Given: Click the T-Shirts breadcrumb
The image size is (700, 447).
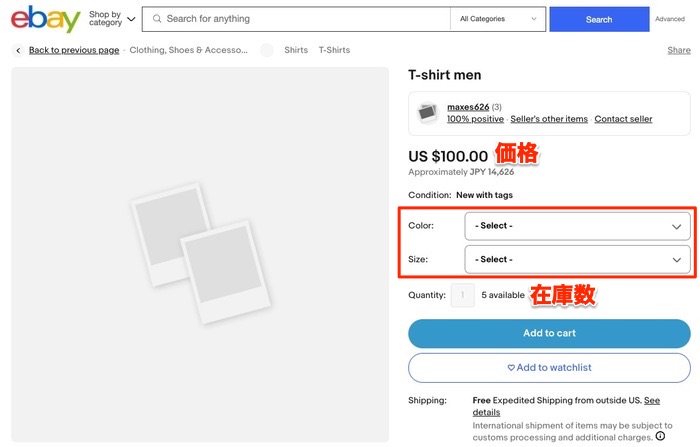Looking at the screenshot, I should pos(334,50).
